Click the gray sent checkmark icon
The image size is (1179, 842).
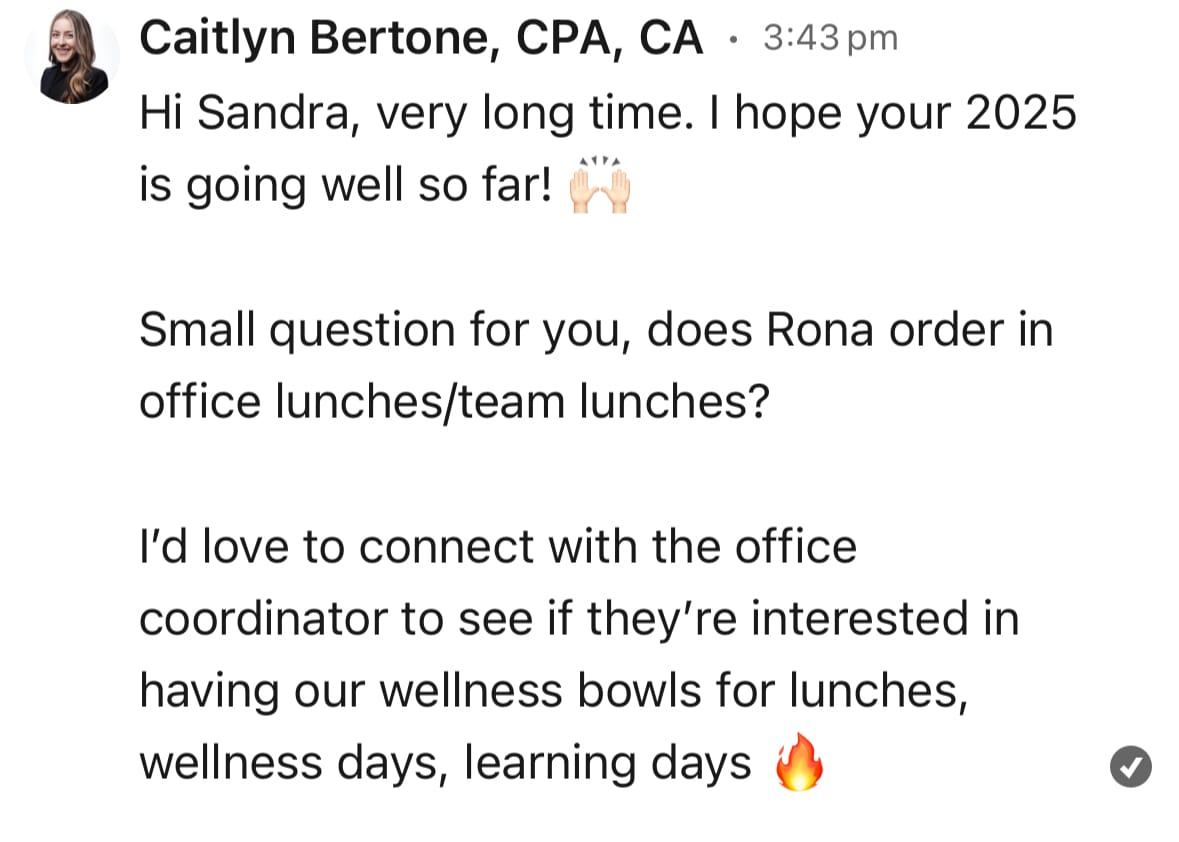click(x=1130, y=766)
